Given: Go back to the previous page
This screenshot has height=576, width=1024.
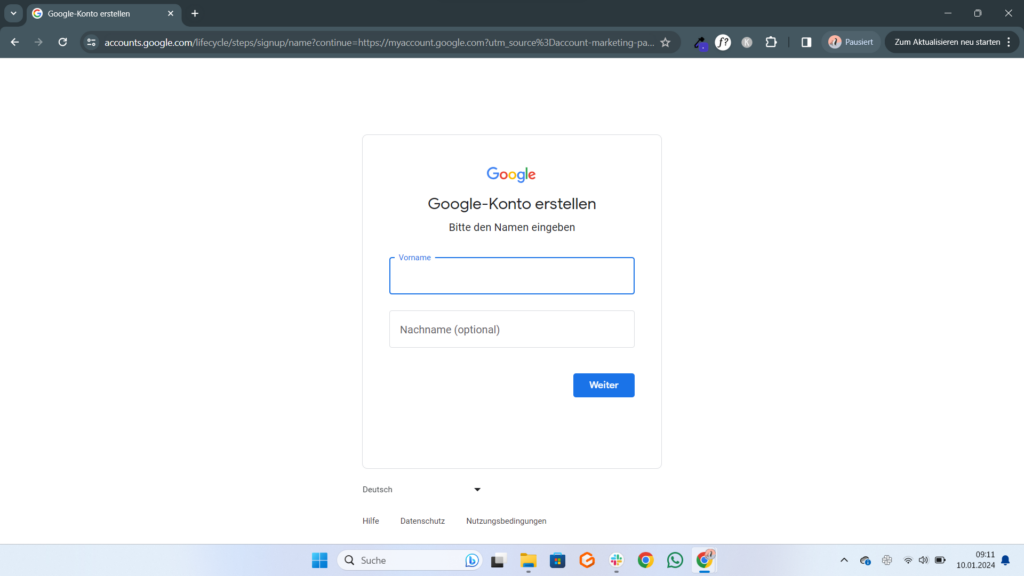Looking at the screenshot, I should (x=14, y=43).
